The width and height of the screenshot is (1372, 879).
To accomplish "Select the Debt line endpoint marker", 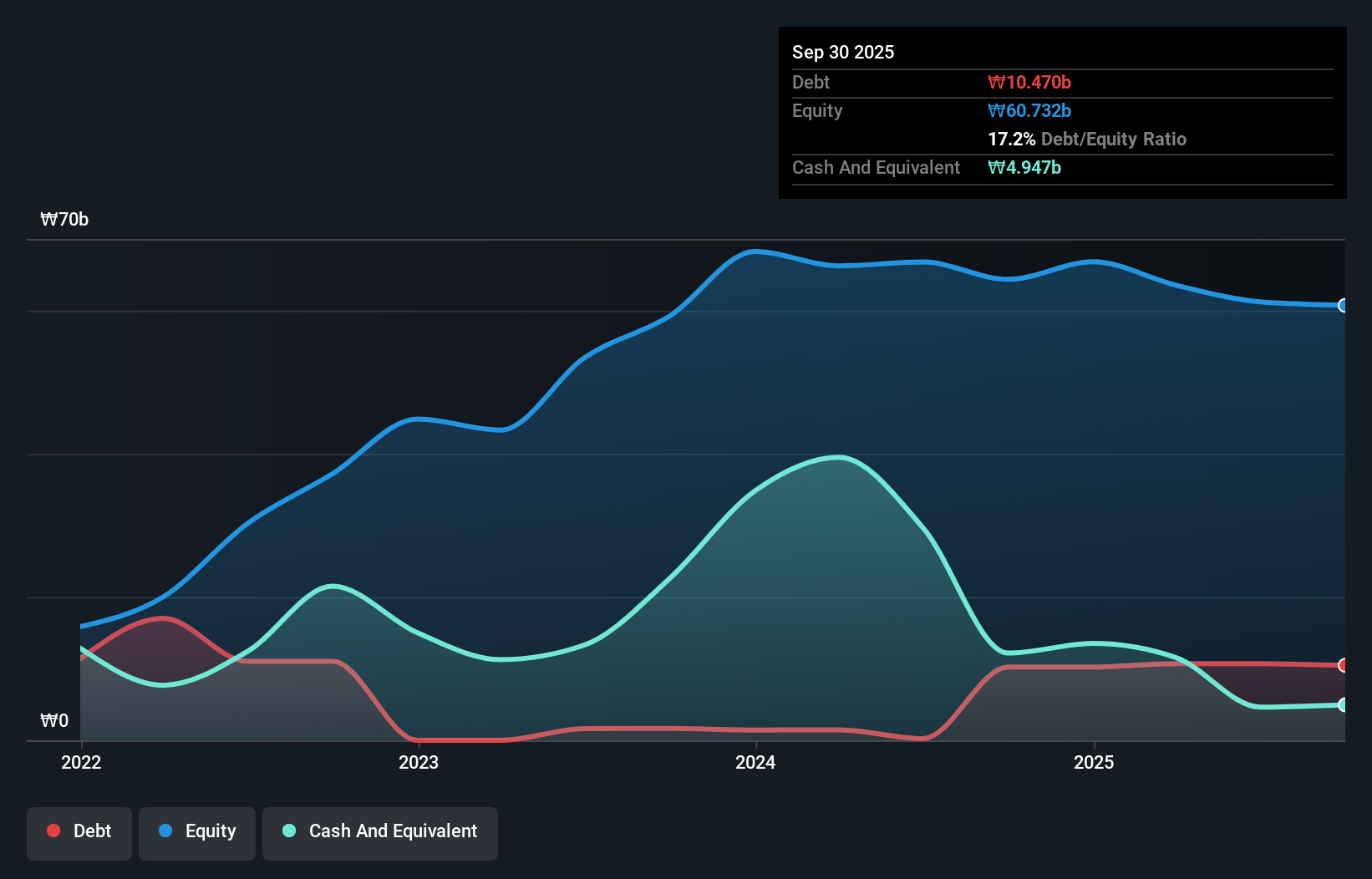I will coord(1343,666).
